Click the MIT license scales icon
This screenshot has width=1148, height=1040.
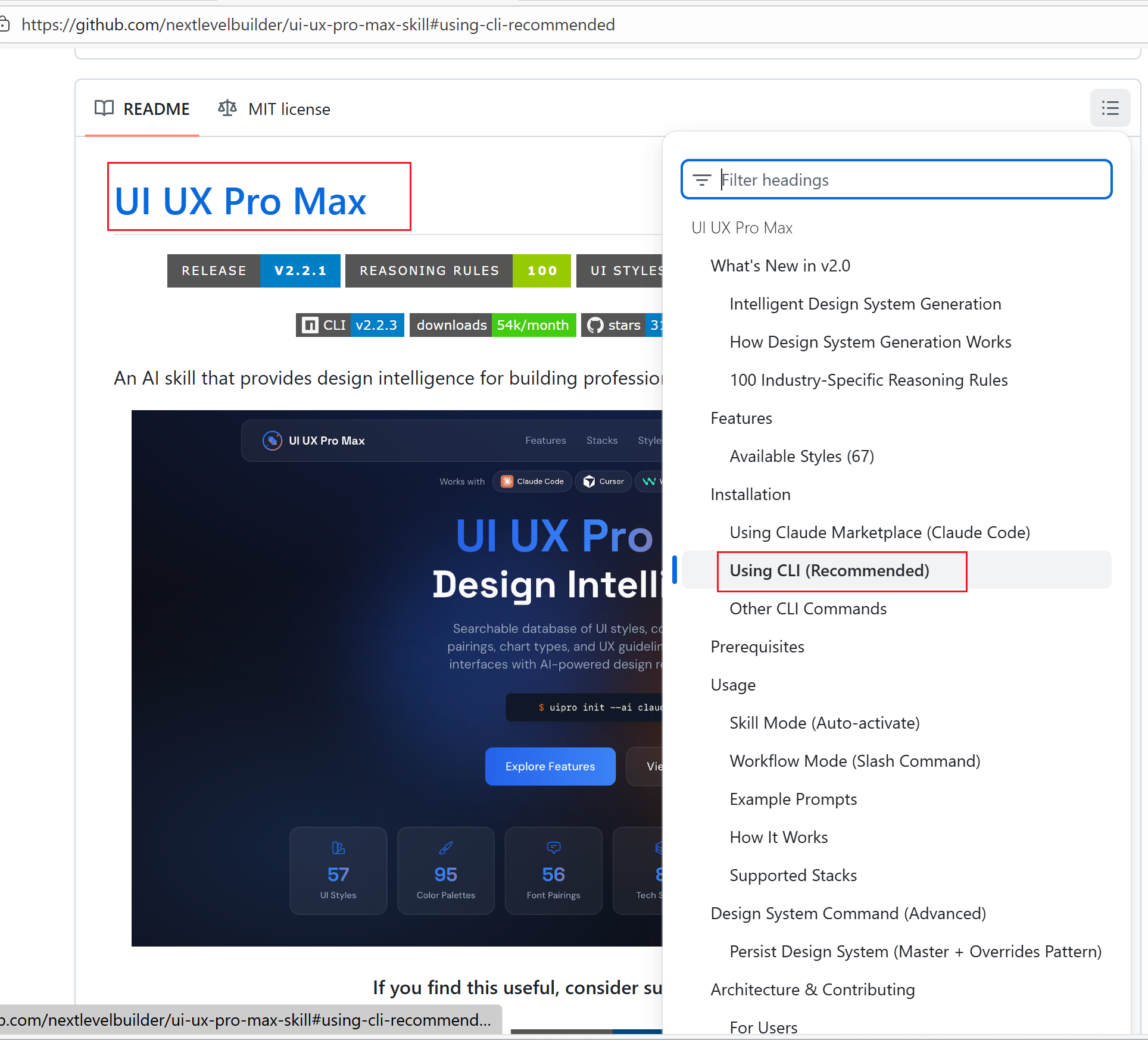point(227,108)
